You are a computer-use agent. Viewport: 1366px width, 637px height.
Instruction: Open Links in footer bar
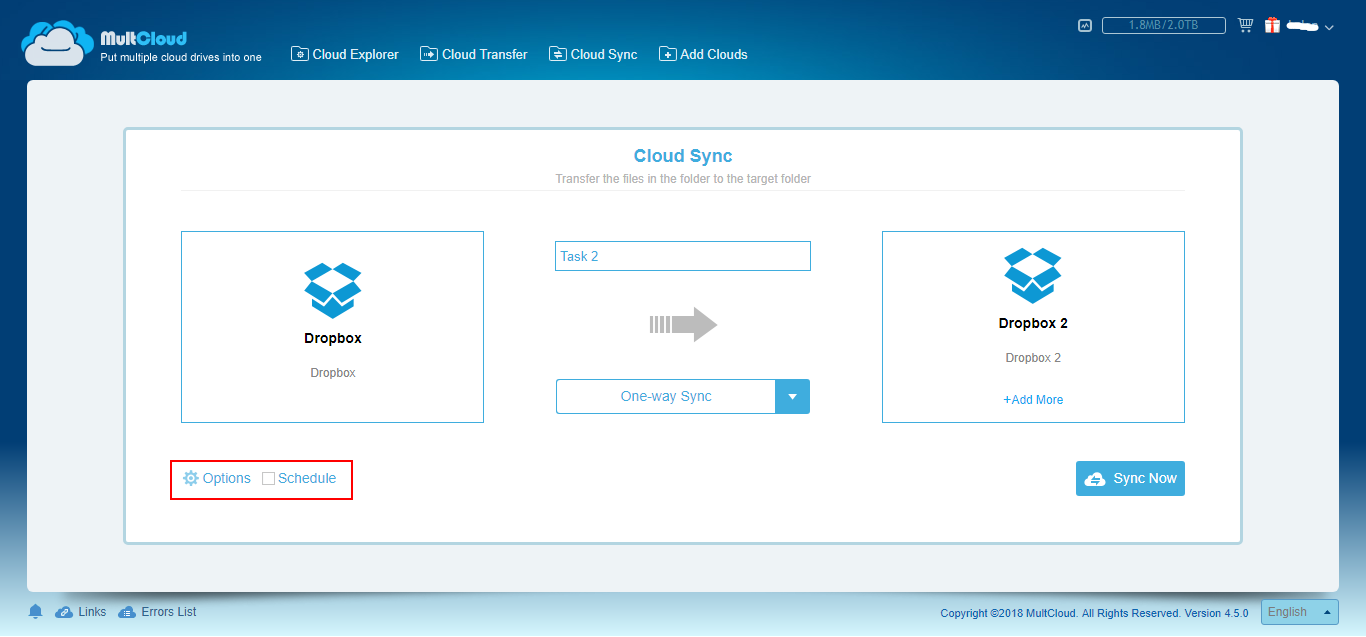pyautogui.click(x=81, y=612)
